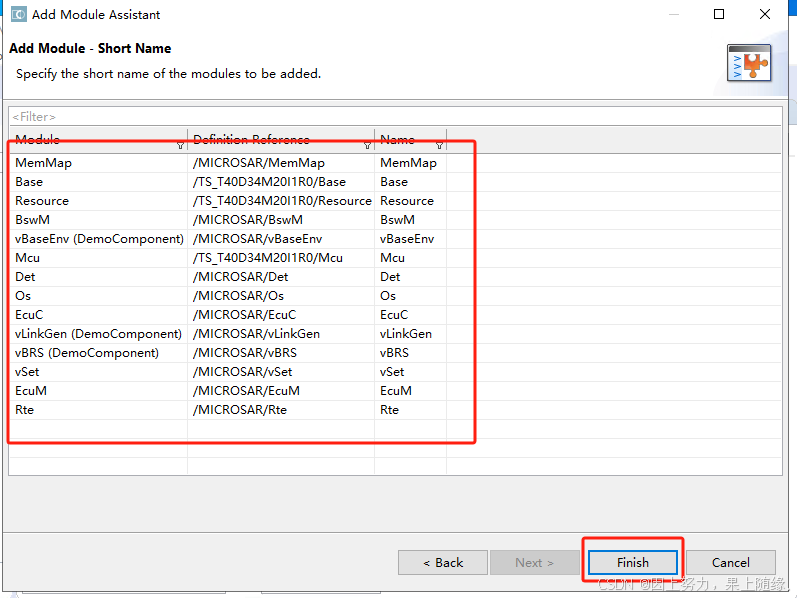Select the Det module cell

click(x=98, y=277)
